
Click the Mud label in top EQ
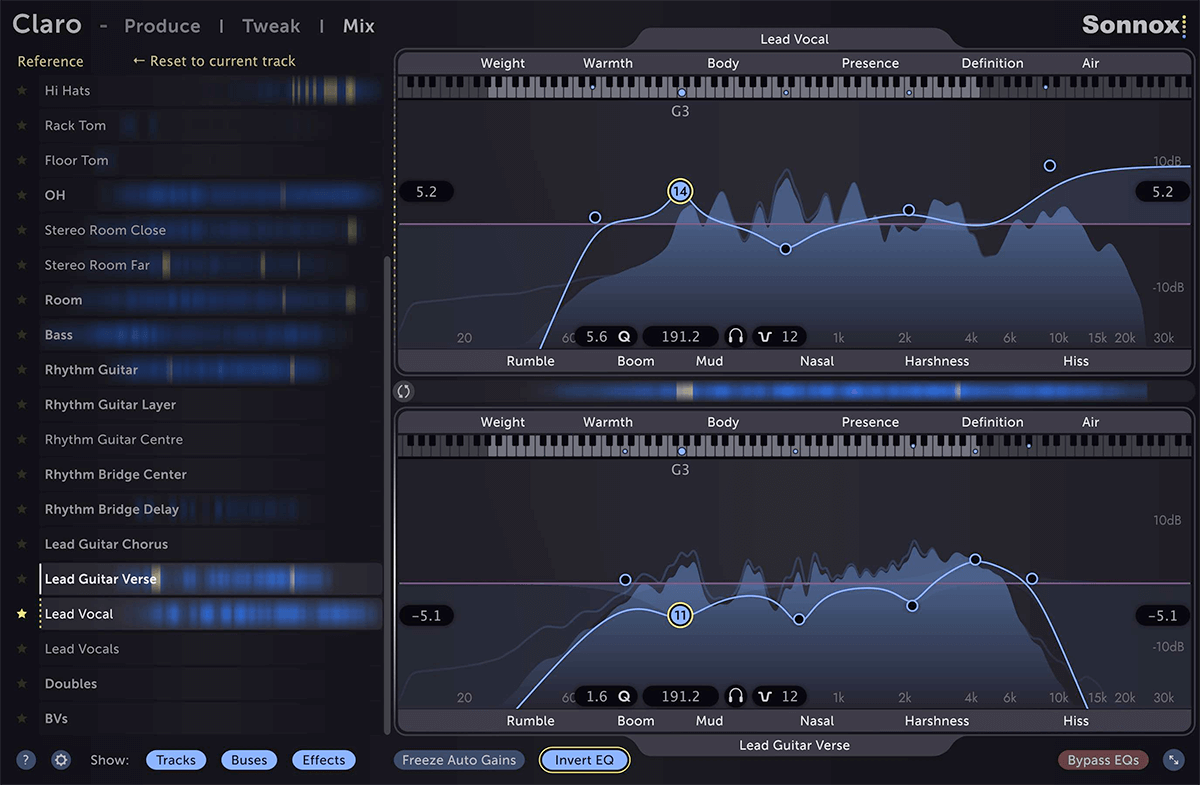pyautogui.click(x=709, y=361)
